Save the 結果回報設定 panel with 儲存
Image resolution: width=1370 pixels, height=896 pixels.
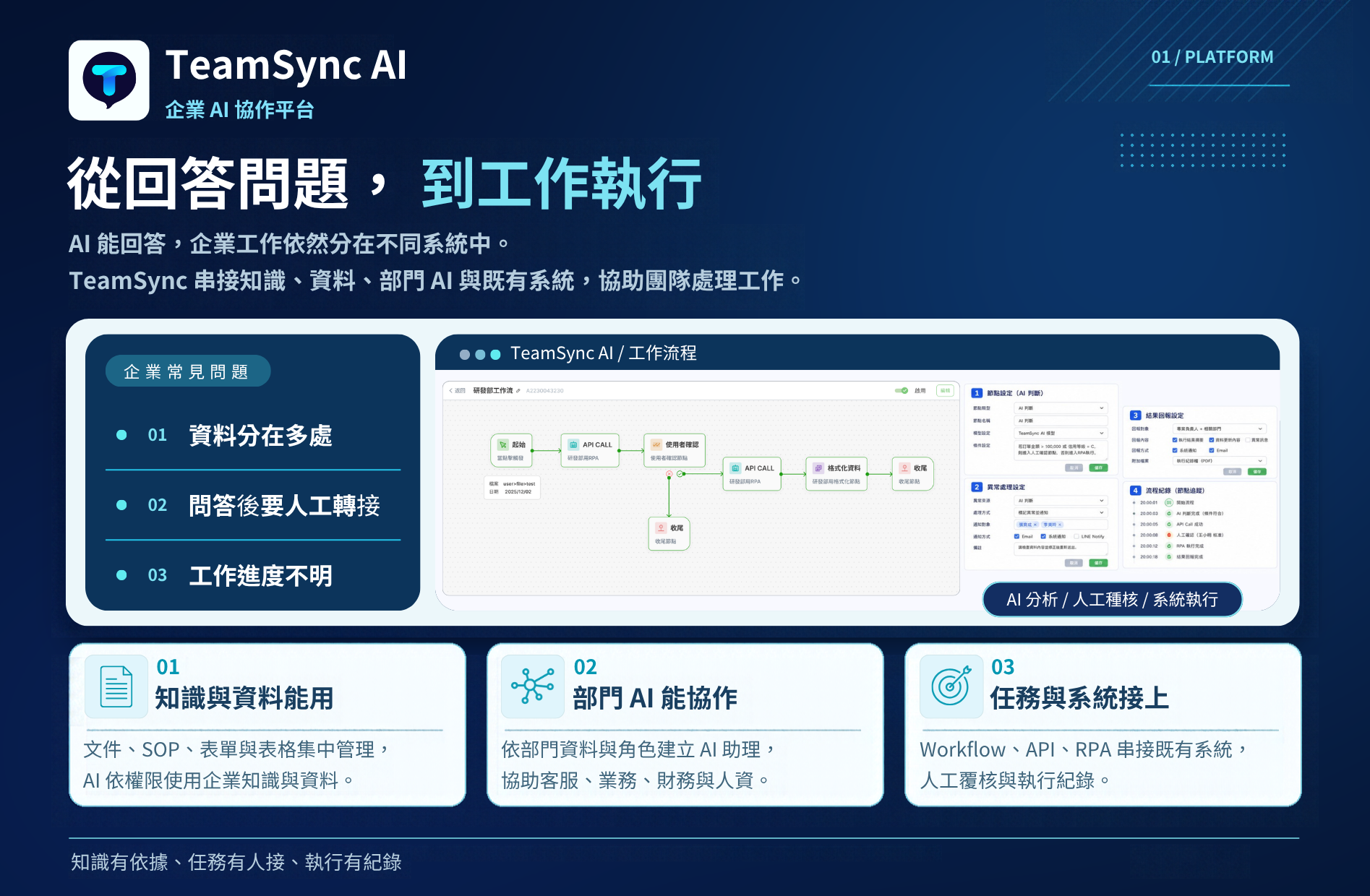[x=1257, y=472]
